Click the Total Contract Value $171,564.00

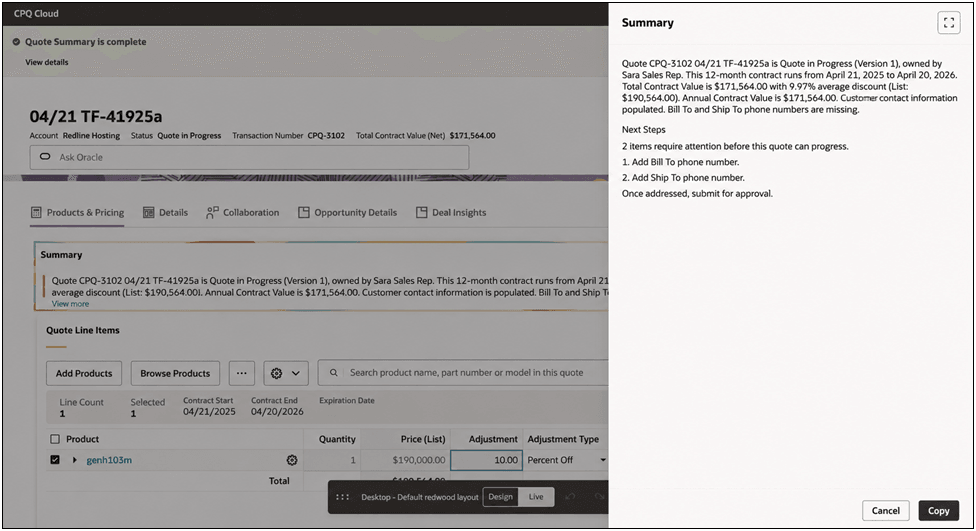tap(472, 135)
